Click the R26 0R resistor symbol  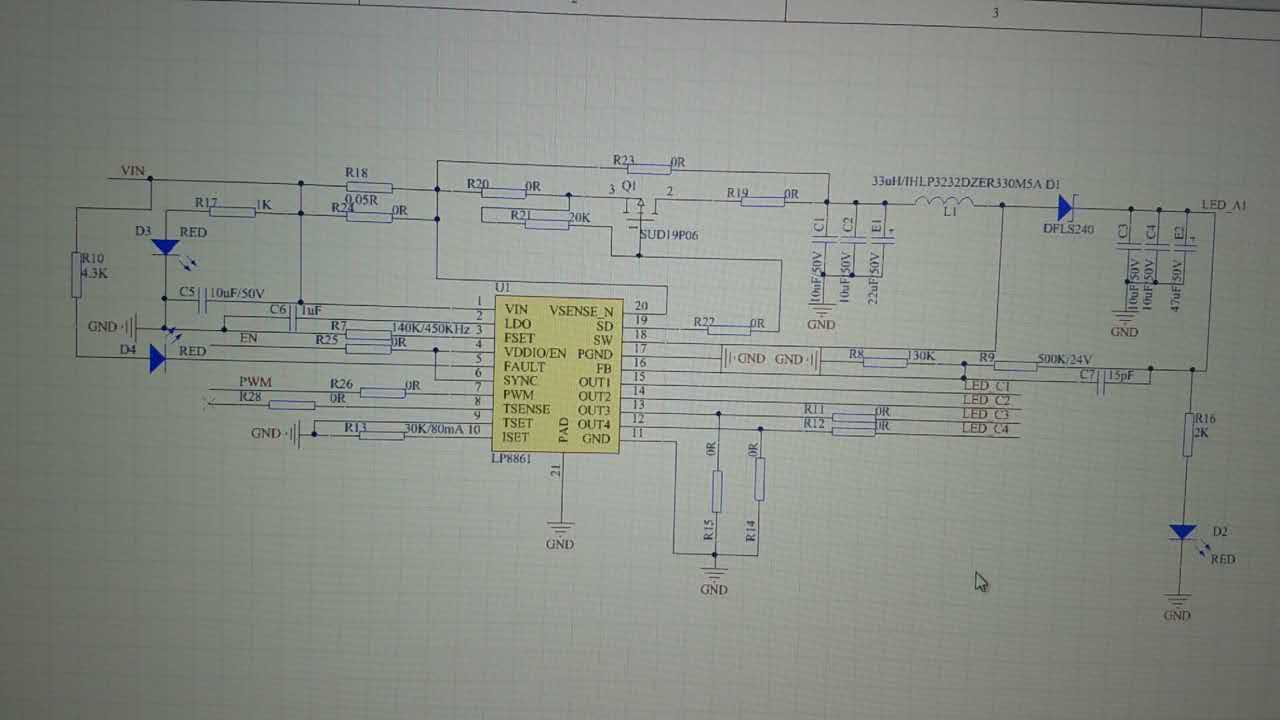[382, 393]
